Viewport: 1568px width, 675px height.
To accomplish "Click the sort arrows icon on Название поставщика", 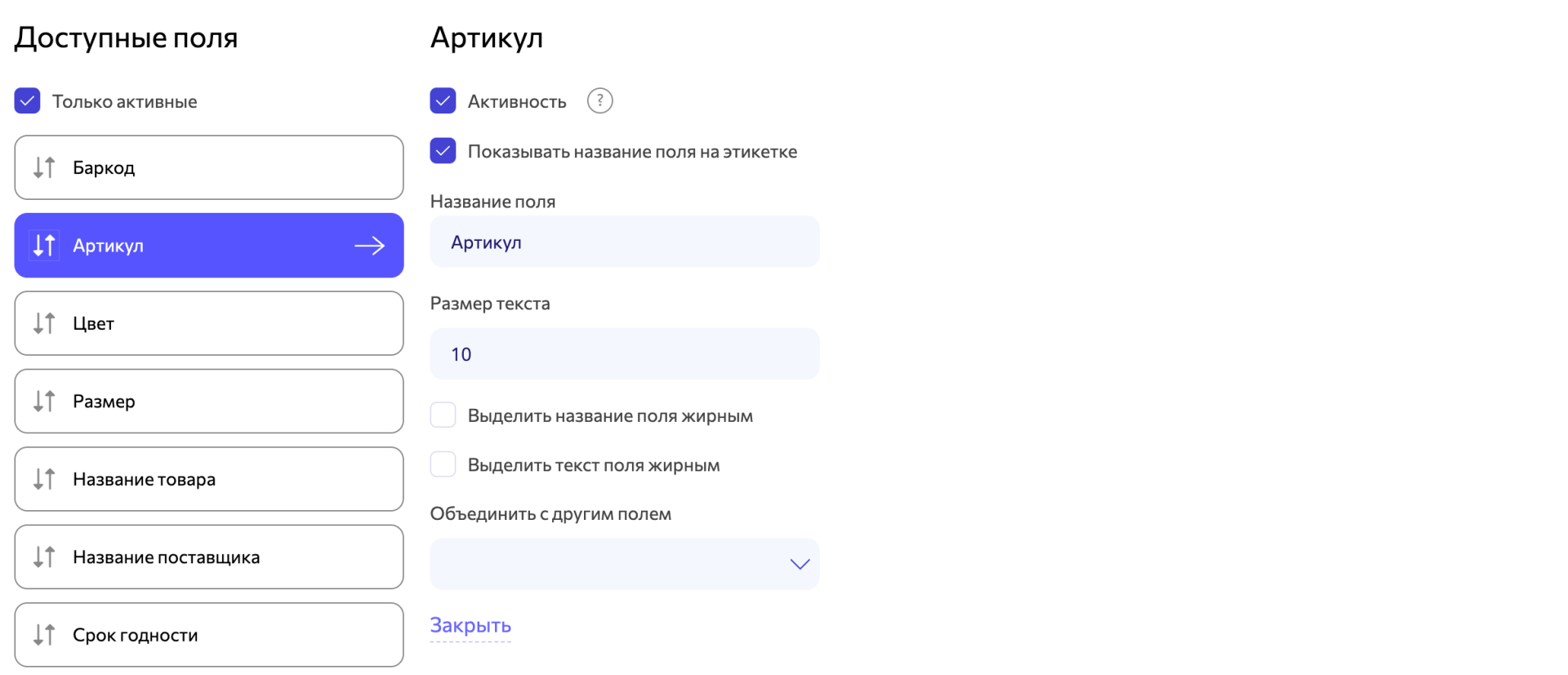I will (44, 557).
